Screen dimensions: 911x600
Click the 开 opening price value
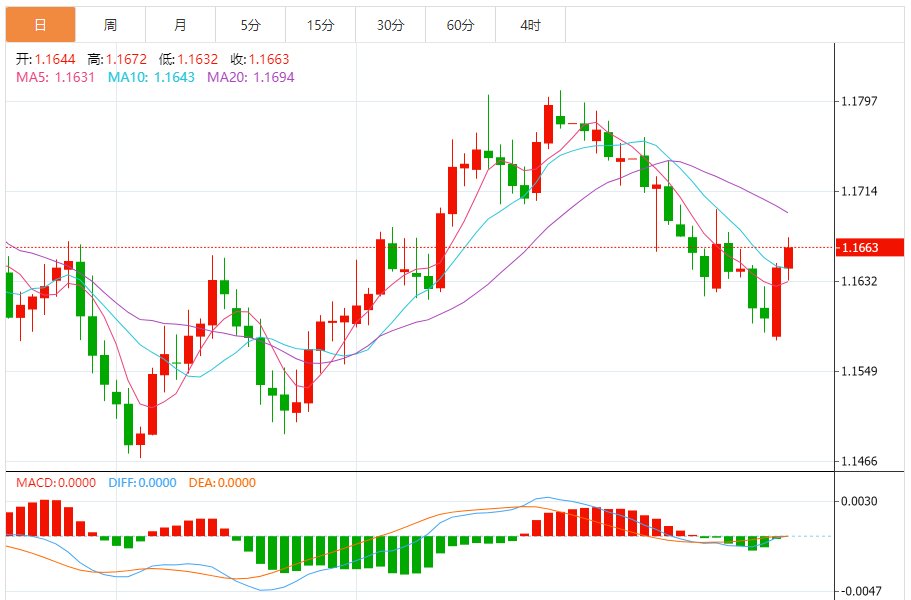pos(54,59)
